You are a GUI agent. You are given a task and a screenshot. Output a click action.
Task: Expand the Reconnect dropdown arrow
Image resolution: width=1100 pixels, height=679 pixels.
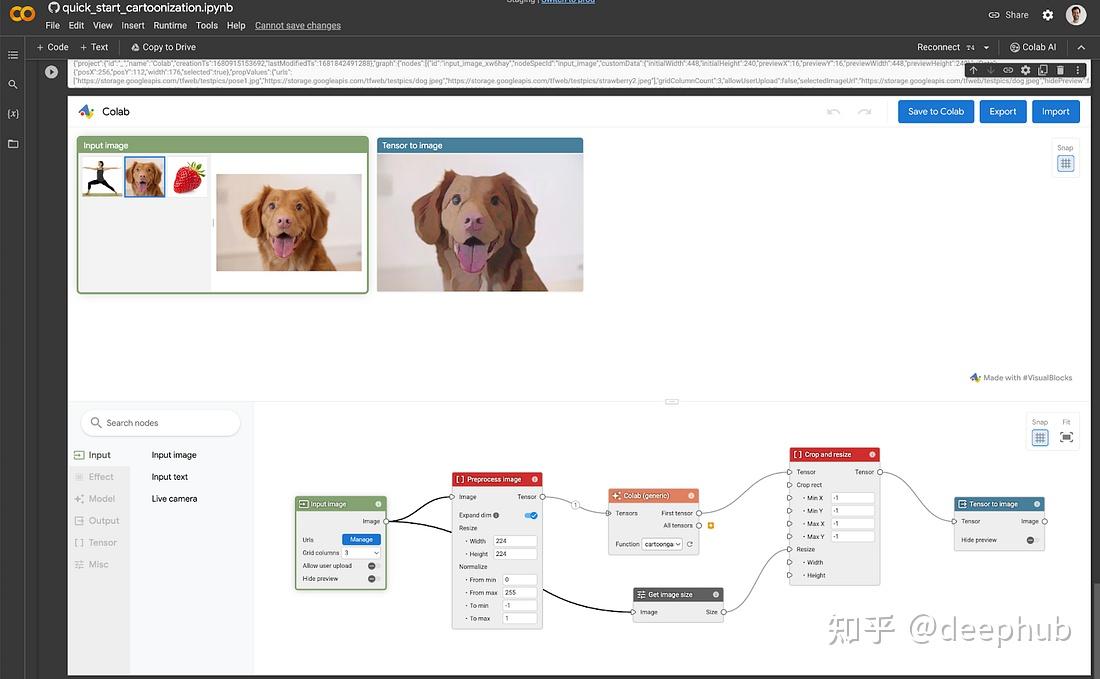(984, 47)
